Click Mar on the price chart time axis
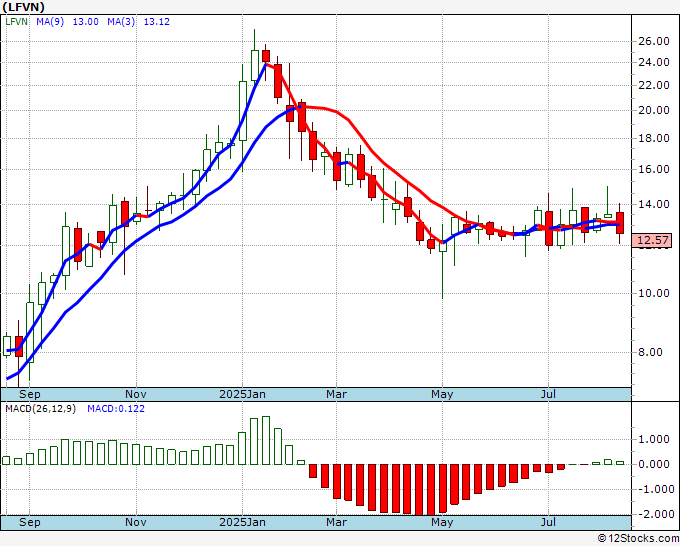 tap(337, 394)
